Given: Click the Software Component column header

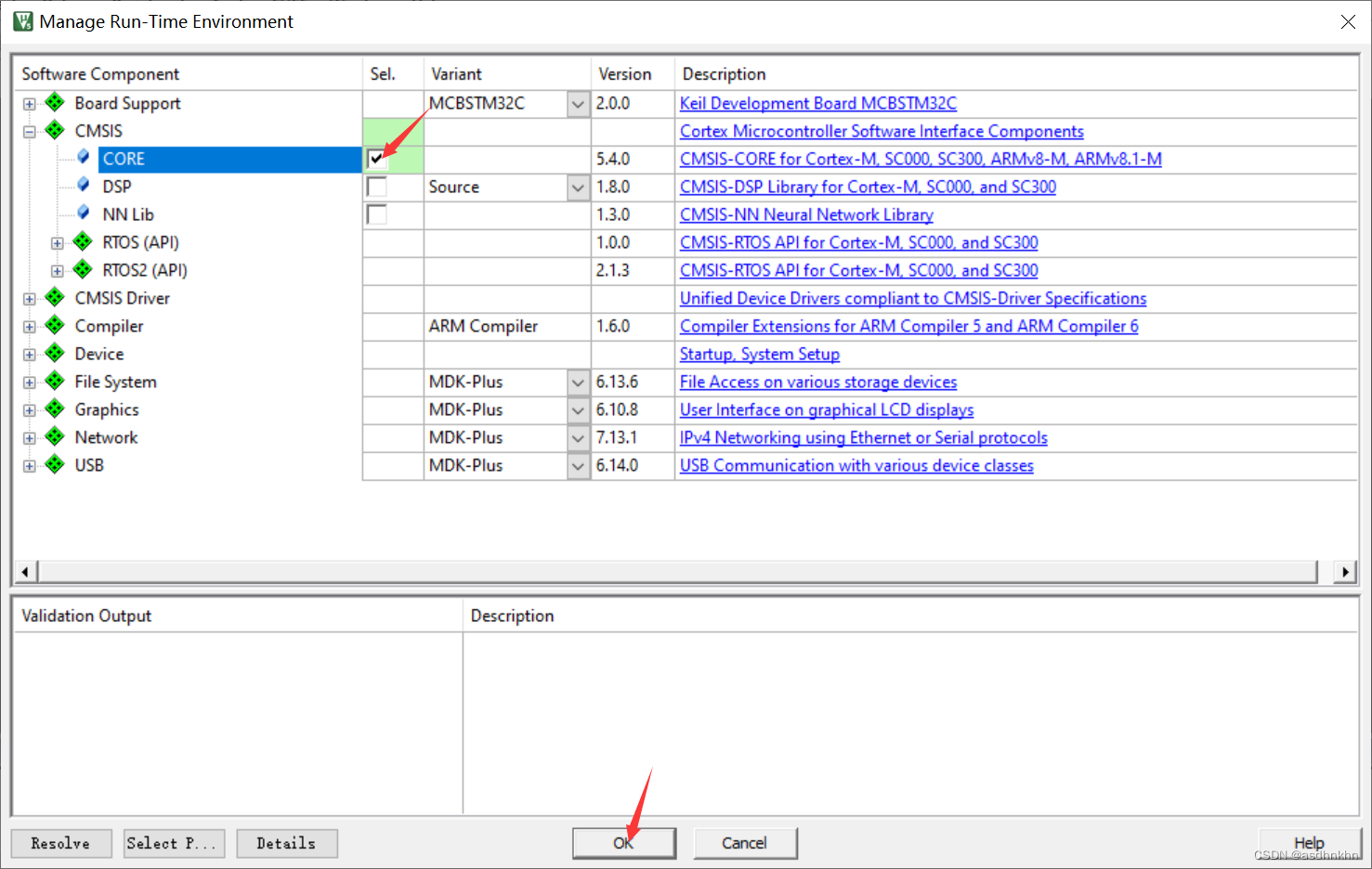Looking at the screenshot, I should coord(188,73).
